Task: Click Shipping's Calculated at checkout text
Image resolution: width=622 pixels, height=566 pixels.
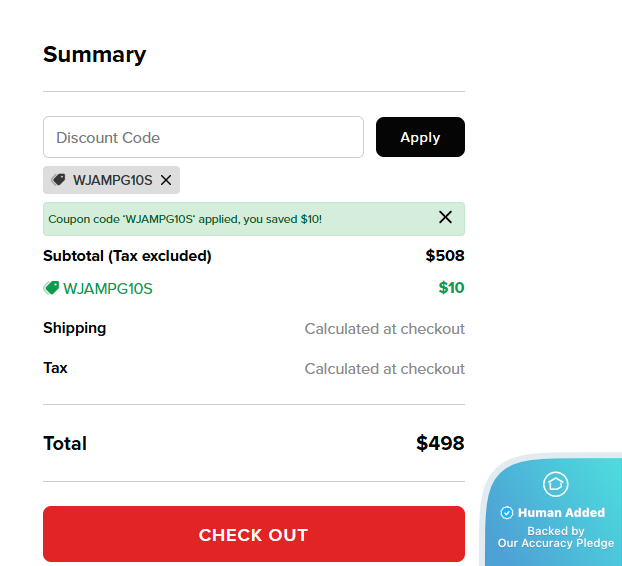Action: click(384, 329)
